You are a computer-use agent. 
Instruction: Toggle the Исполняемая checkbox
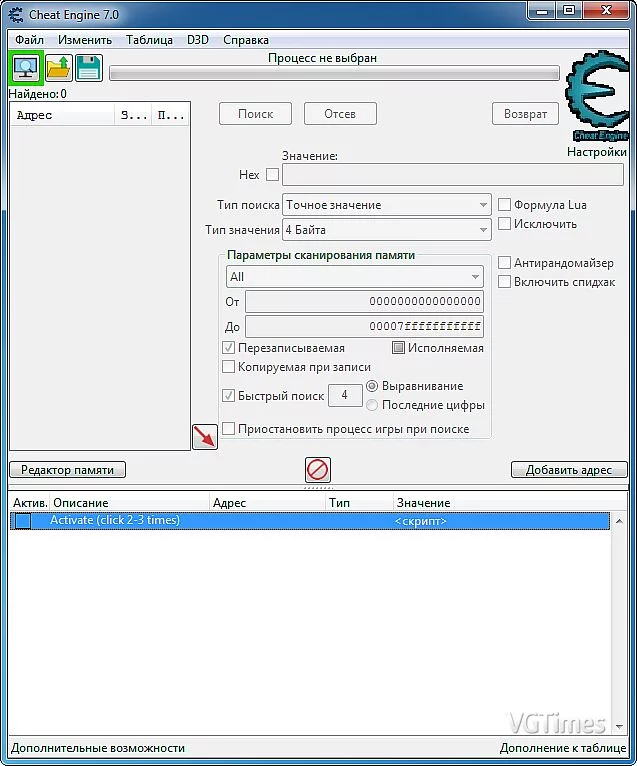398,347
